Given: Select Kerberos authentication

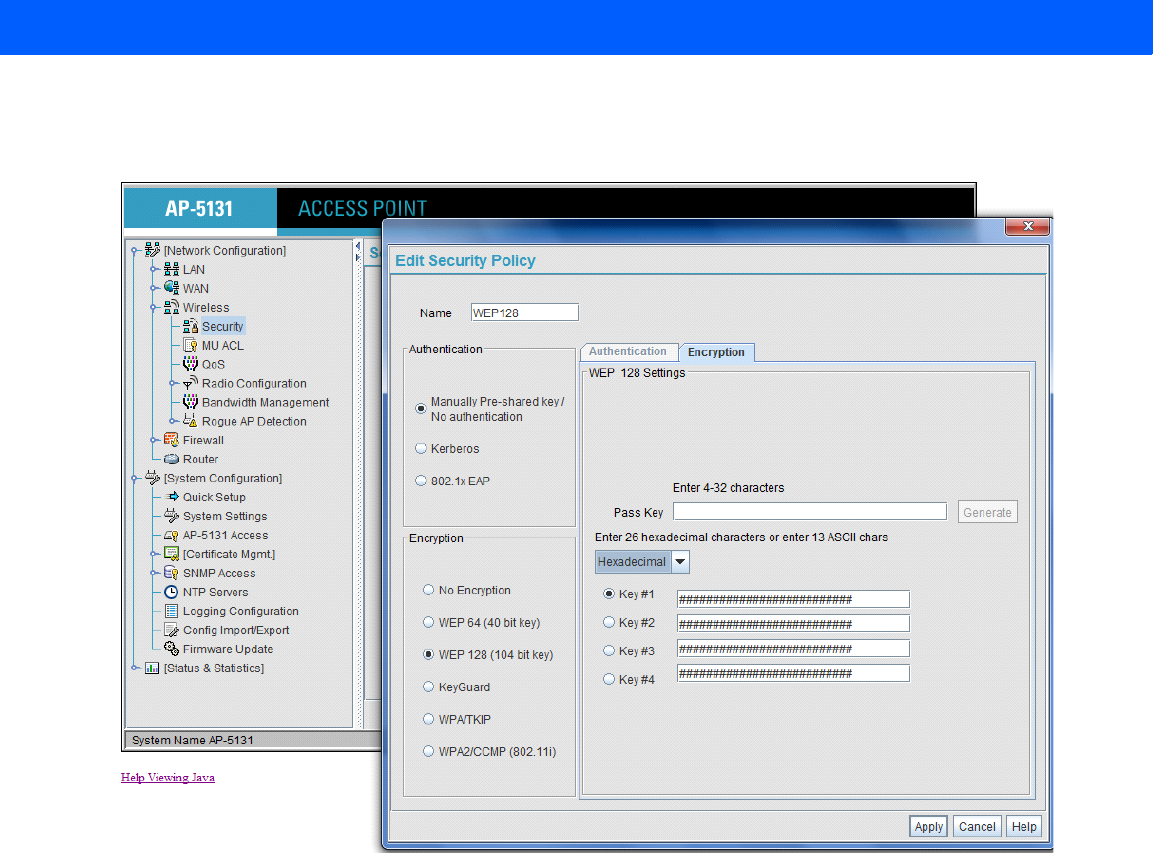Looking at the screenshot, I should coord(421,449).
